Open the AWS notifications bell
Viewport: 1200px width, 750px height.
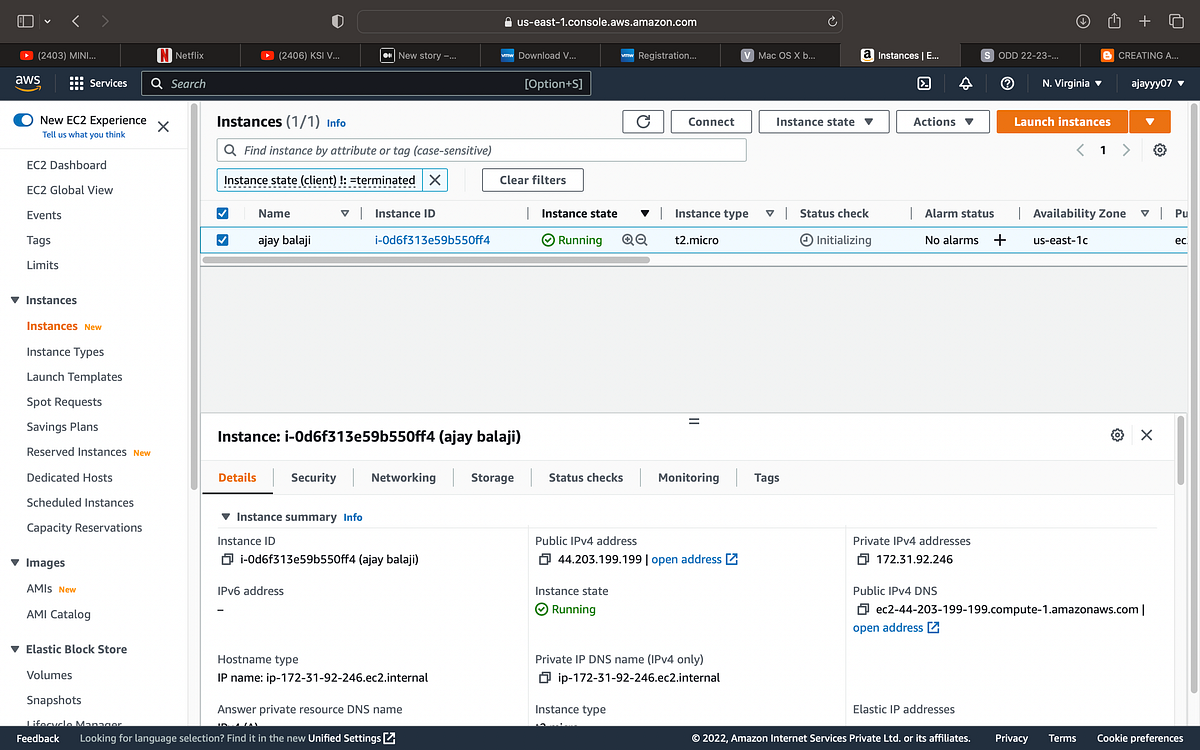coord(965,83)
